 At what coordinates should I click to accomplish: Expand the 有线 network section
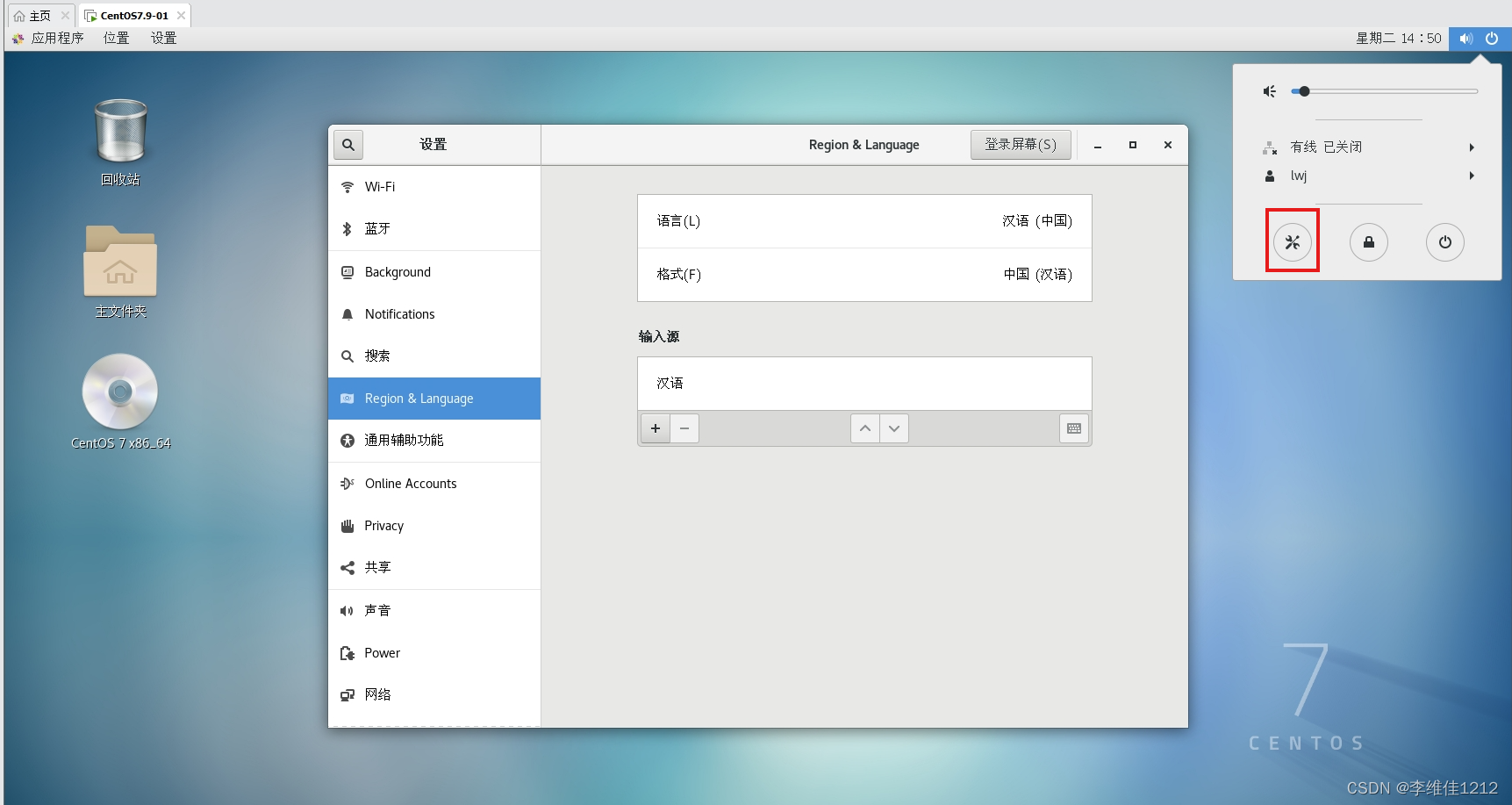click(x=1472, y=147)
